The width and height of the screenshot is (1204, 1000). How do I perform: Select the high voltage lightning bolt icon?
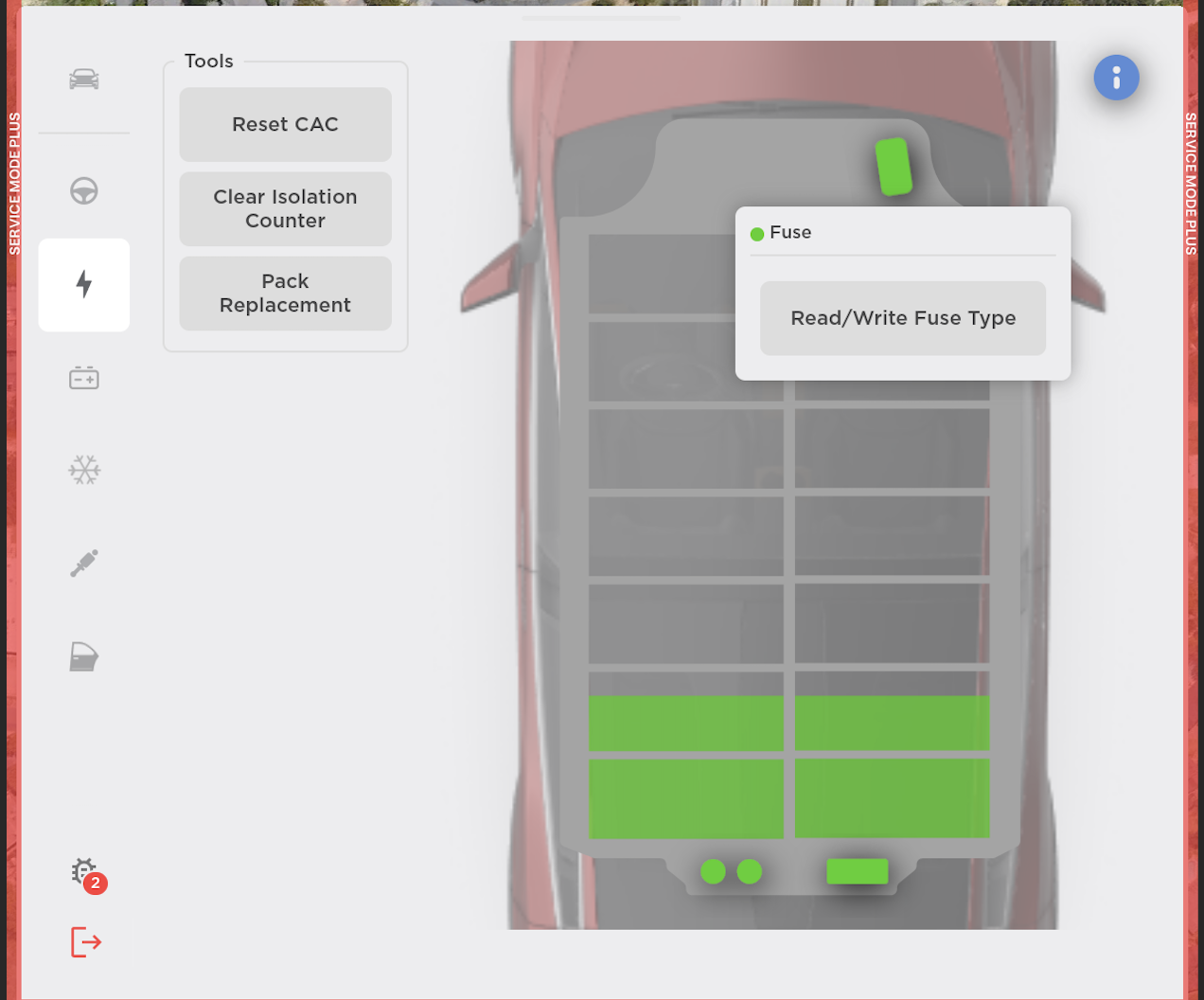pyautogui.click(x=84, y=284)
